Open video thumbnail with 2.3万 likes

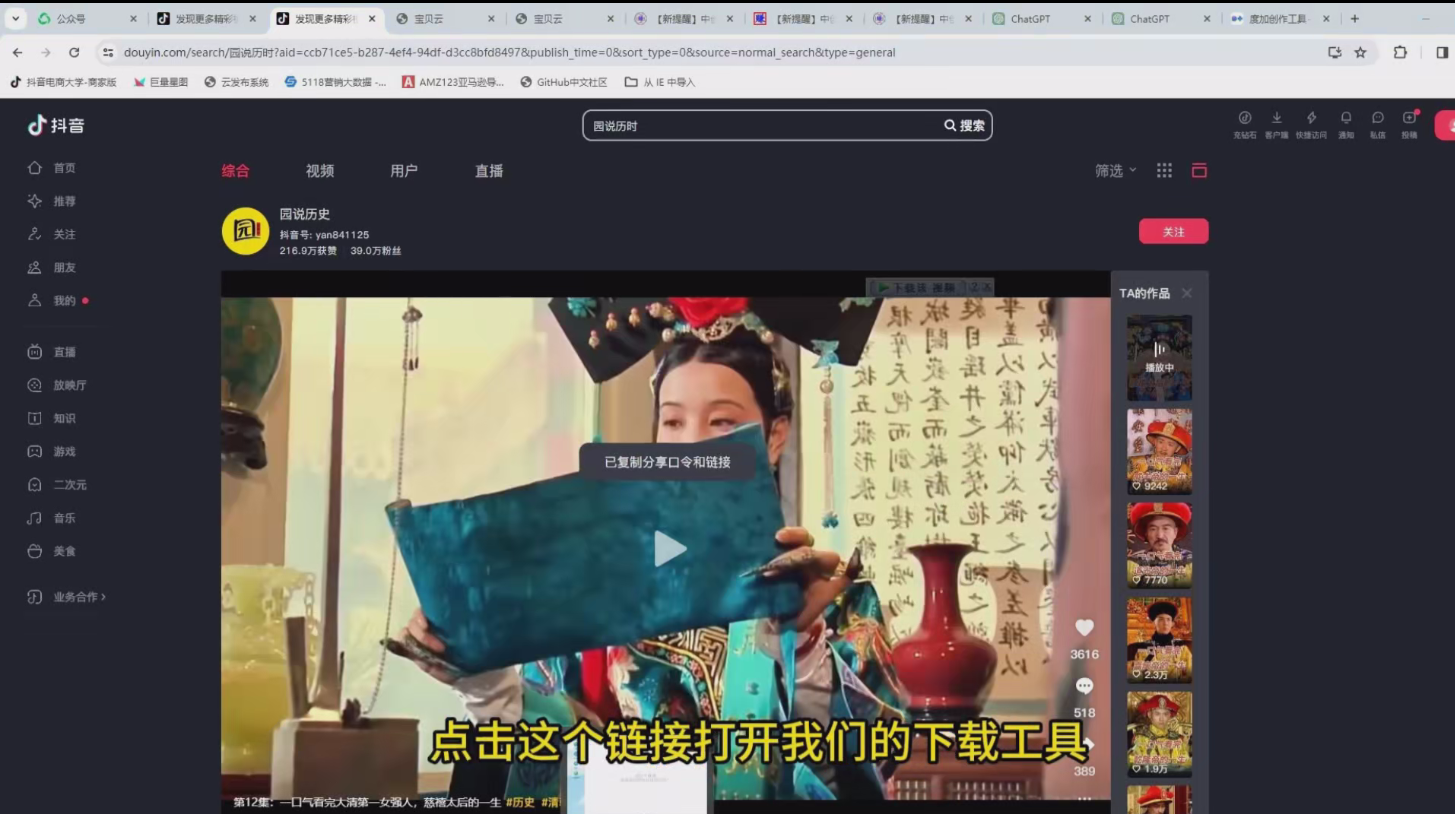1160,640
